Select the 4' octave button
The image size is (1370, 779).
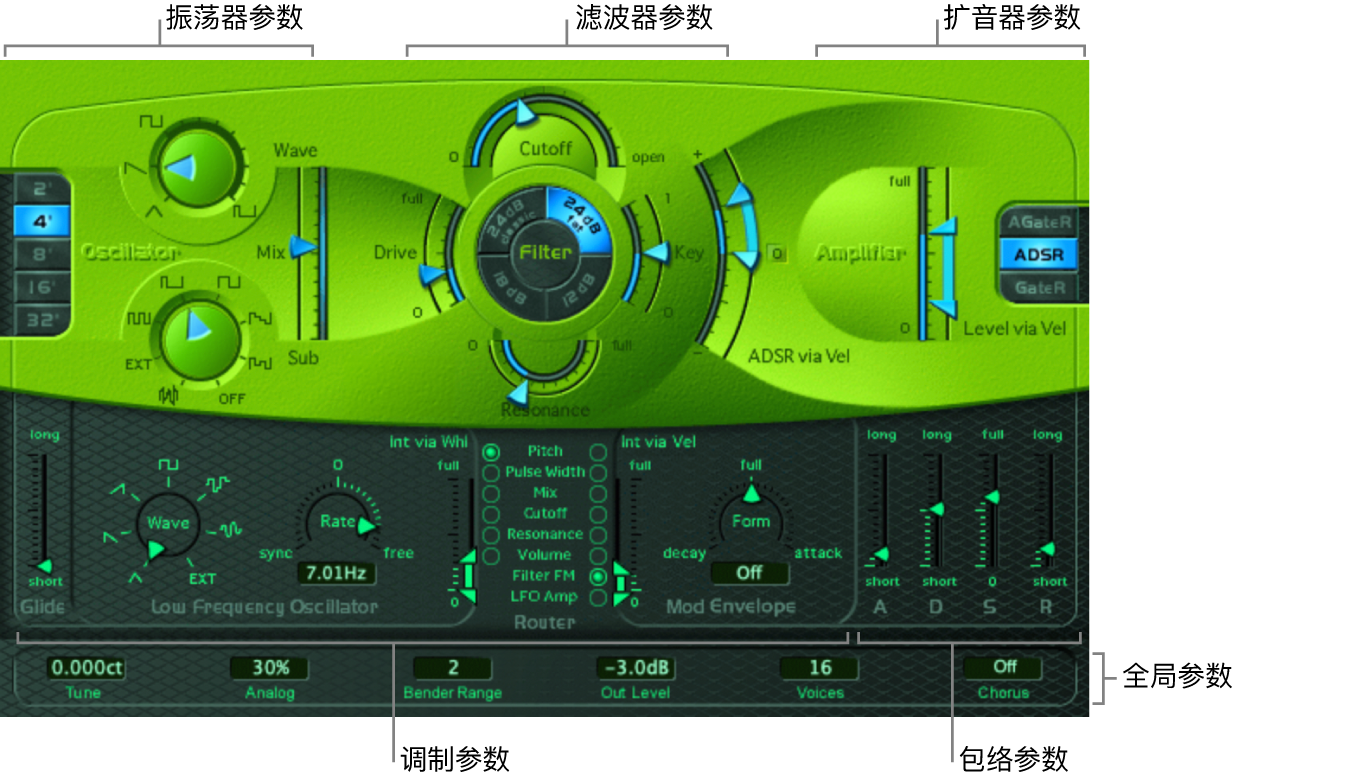pos(43,221)
